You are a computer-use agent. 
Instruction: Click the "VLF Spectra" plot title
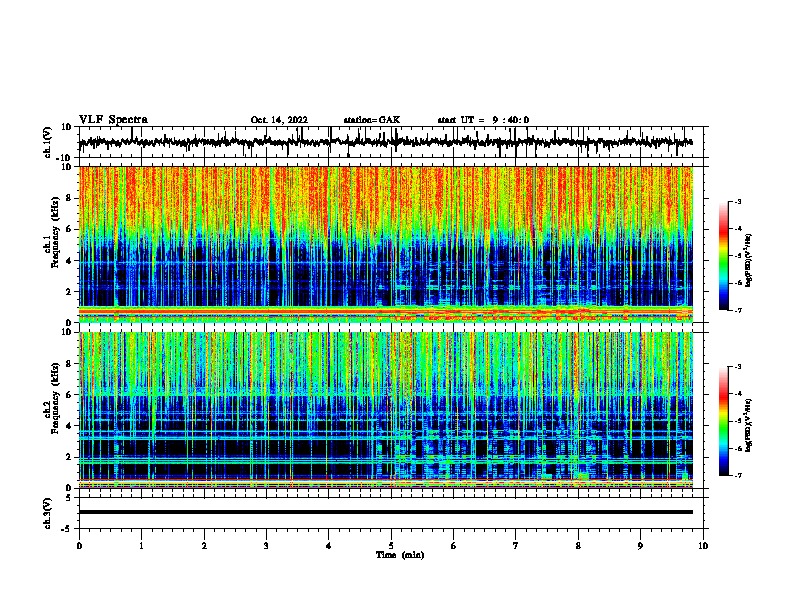coord(113,120)
